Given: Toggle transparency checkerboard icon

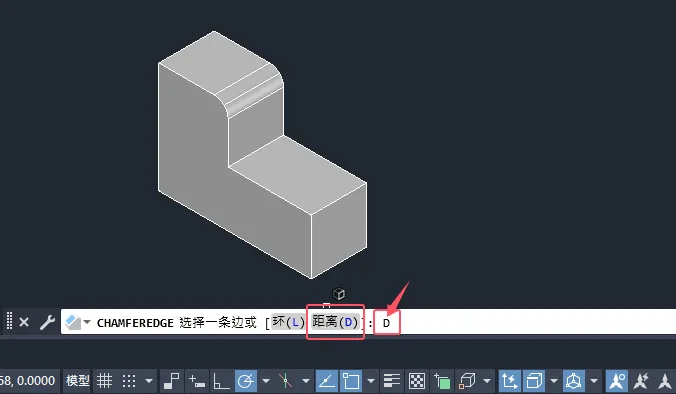Looking at the screenshot, I should [x=417, y=381].
